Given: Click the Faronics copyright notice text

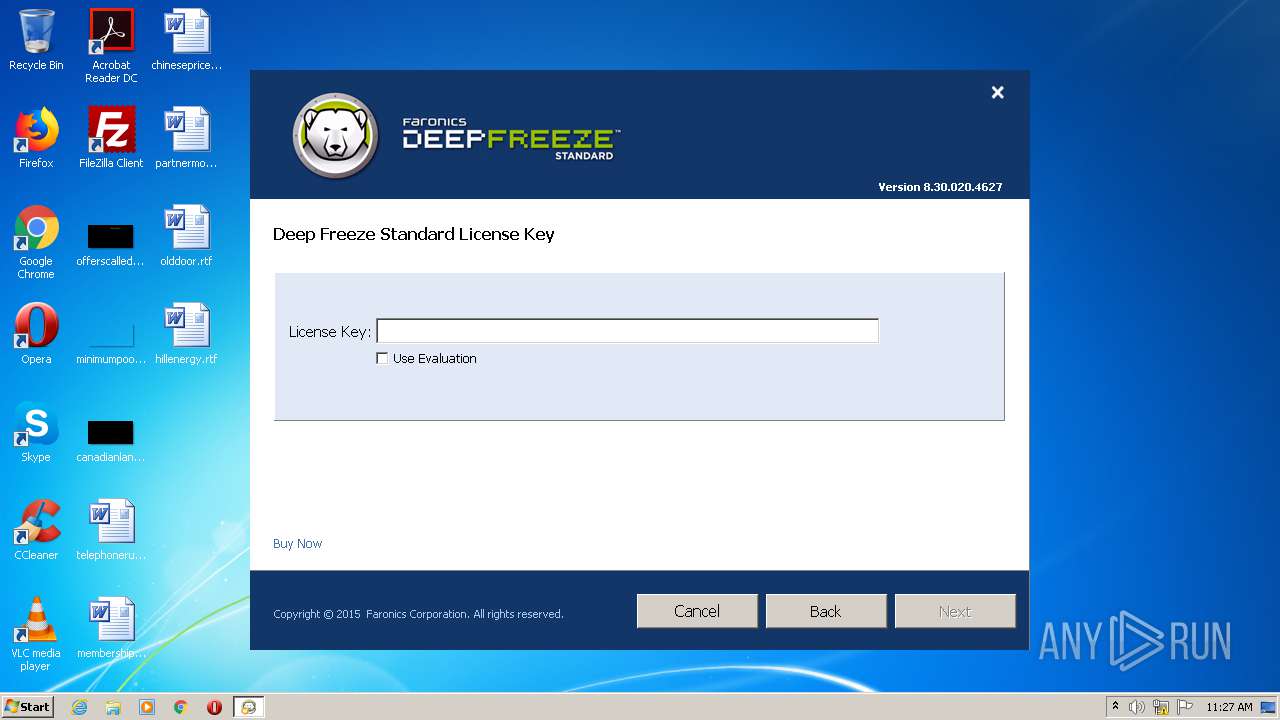Looking at the screenshot, I should pyautogui.click(x=418, y=614).
